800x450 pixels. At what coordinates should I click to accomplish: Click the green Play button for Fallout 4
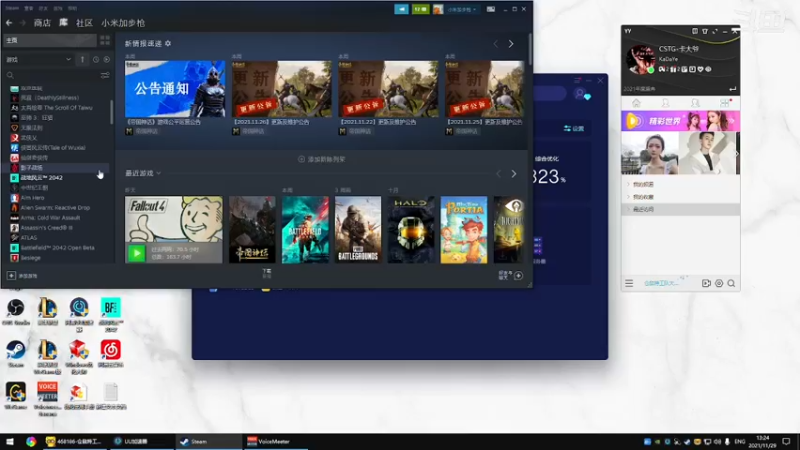(136, 253)
